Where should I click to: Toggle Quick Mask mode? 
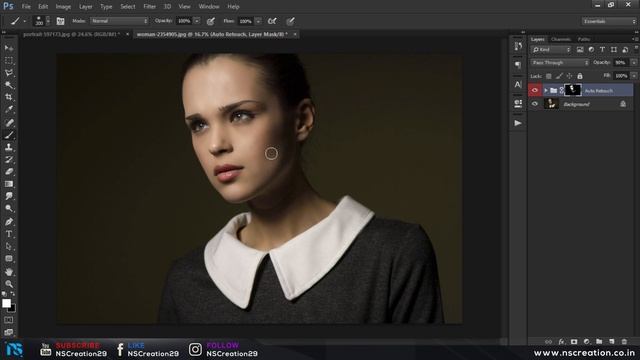(9, 320)
